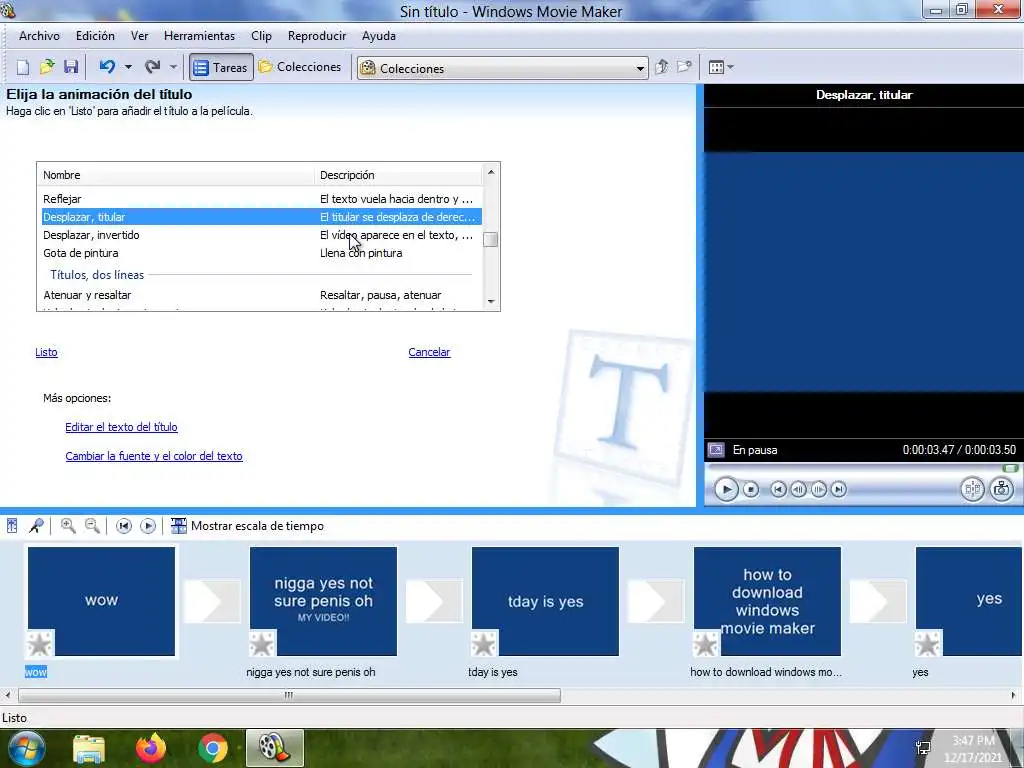Click the storyboard horizontal scrollbar thumb
The image size is (1024, 768).
click(289, 696)
